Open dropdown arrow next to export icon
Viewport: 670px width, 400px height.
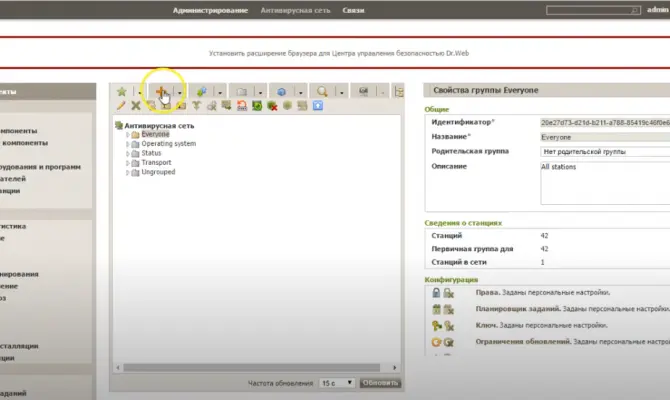(x=220, y=92)
